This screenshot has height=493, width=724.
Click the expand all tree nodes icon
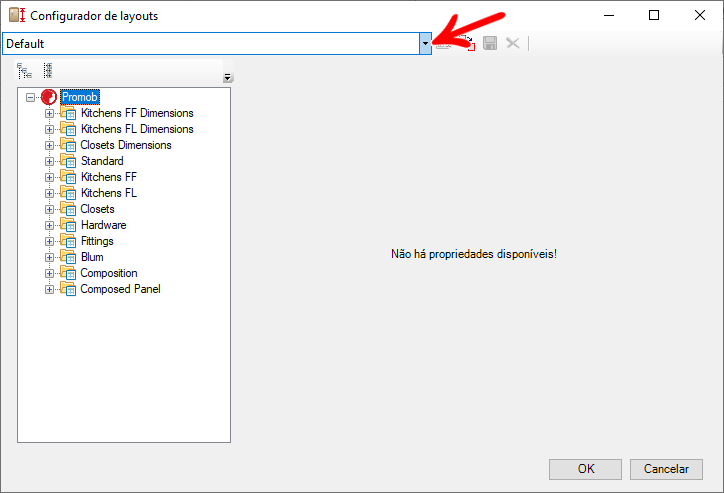(24, 71)
